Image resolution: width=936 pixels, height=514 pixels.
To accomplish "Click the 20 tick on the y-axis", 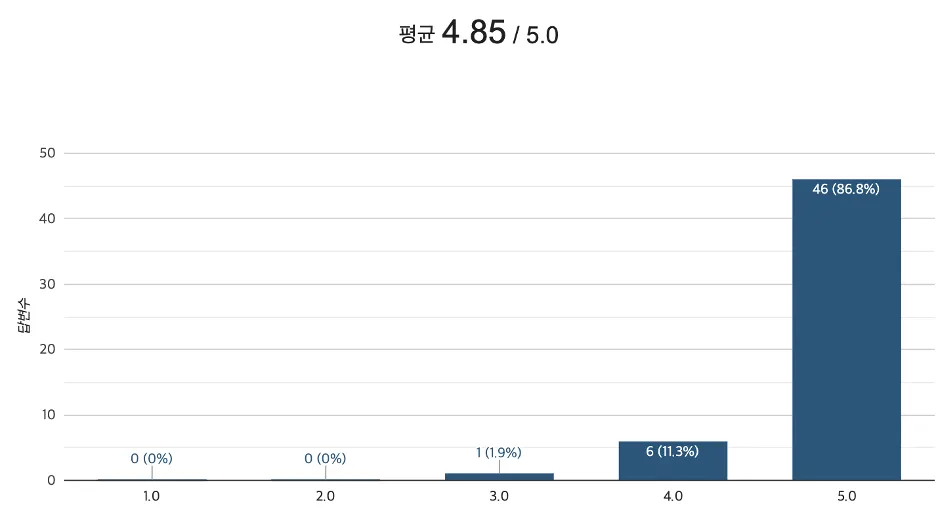I will pyautogui.click(x=47, y=350).
